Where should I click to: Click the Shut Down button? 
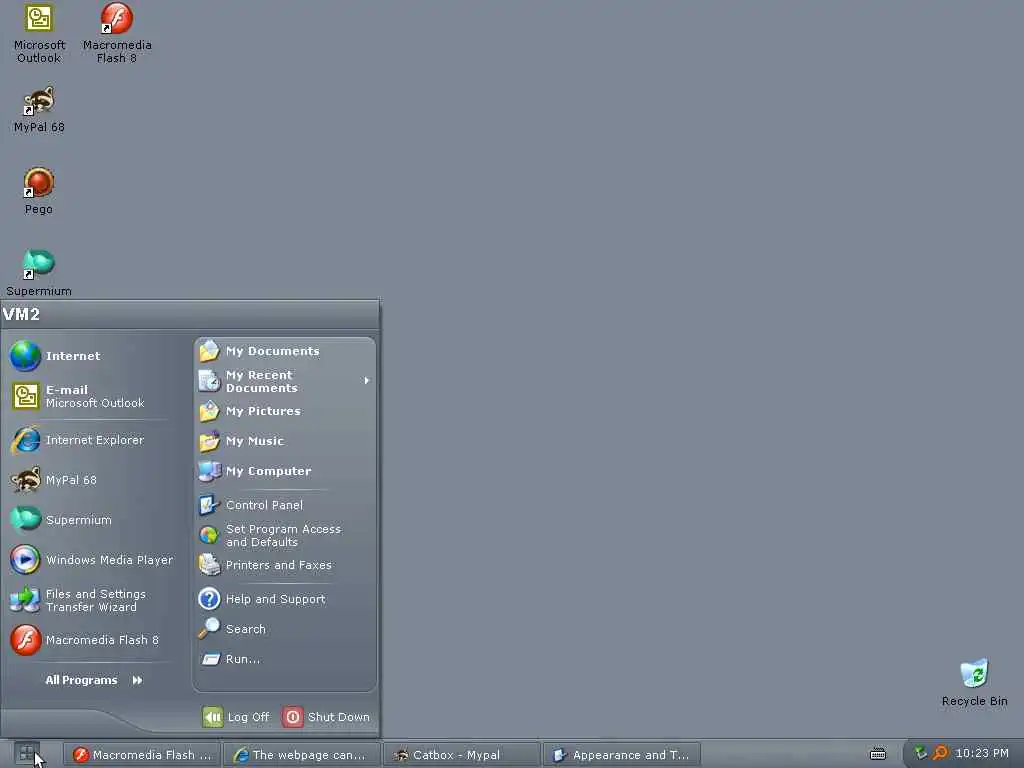[327, 717]
